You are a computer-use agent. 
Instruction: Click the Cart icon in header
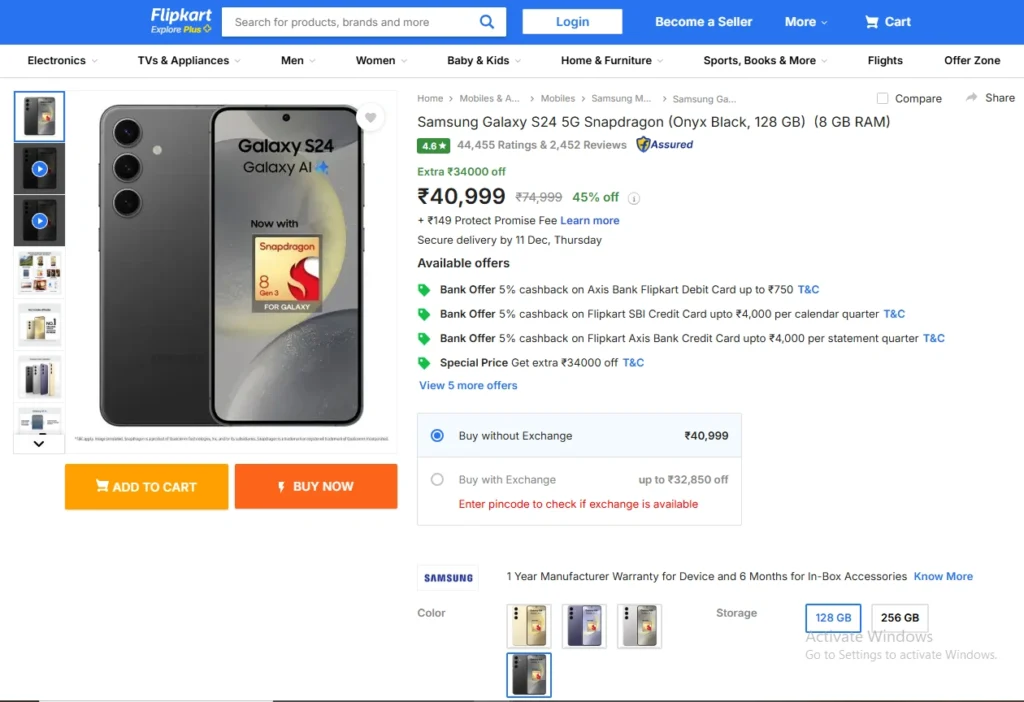coord(872,21)
